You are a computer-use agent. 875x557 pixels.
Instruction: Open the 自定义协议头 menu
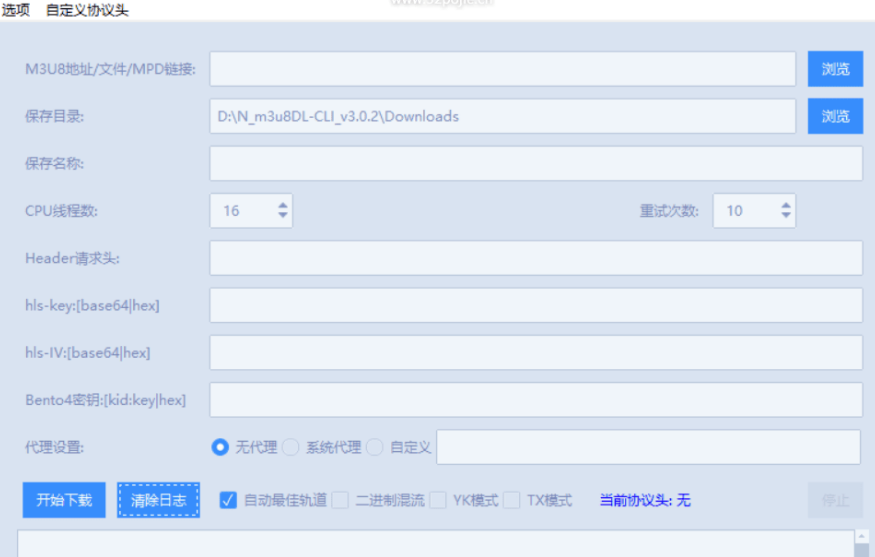87,10
